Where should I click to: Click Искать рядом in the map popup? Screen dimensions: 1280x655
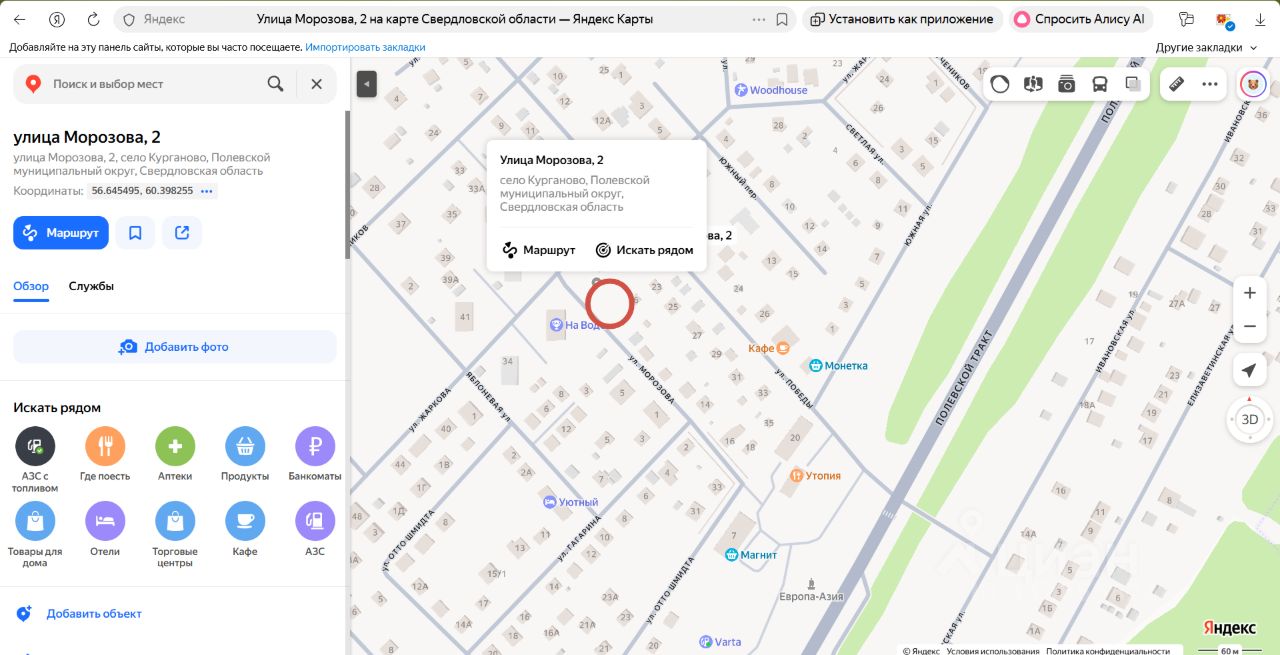pos(645,250)
